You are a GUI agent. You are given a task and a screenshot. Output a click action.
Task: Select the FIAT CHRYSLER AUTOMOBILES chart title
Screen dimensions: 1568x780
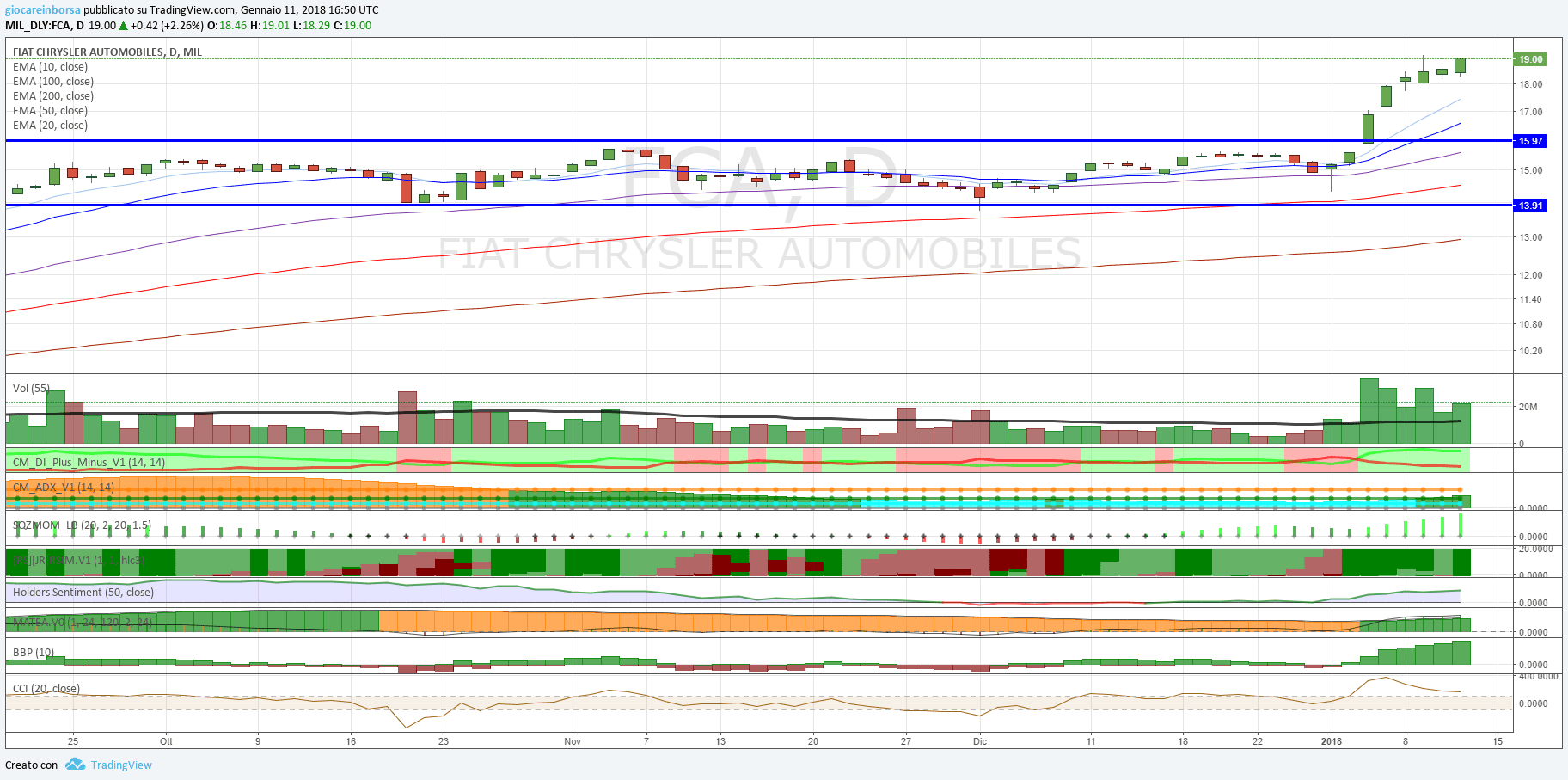point(107,52)
